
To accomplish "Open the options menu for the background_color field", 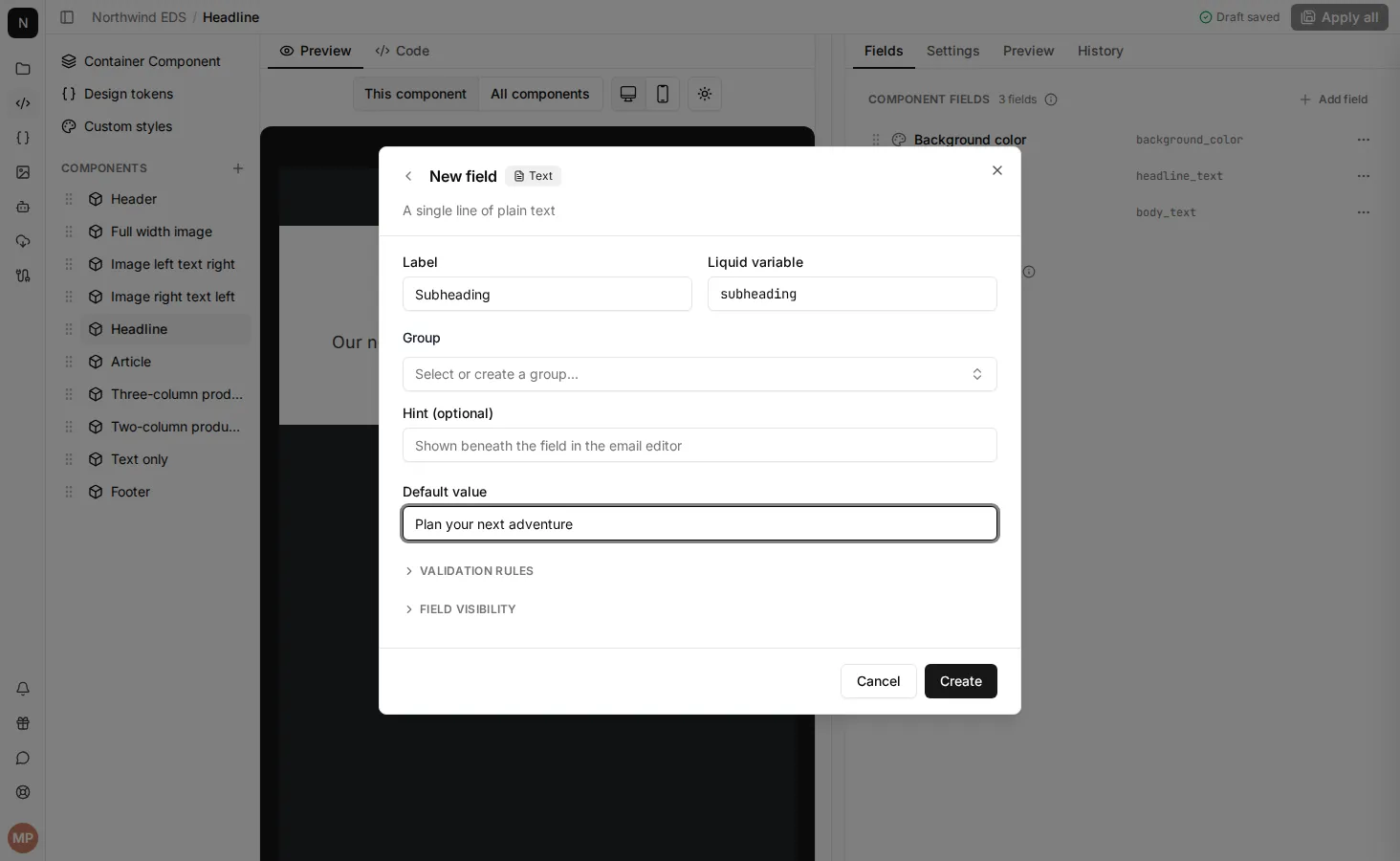I will coord(1364,140).
